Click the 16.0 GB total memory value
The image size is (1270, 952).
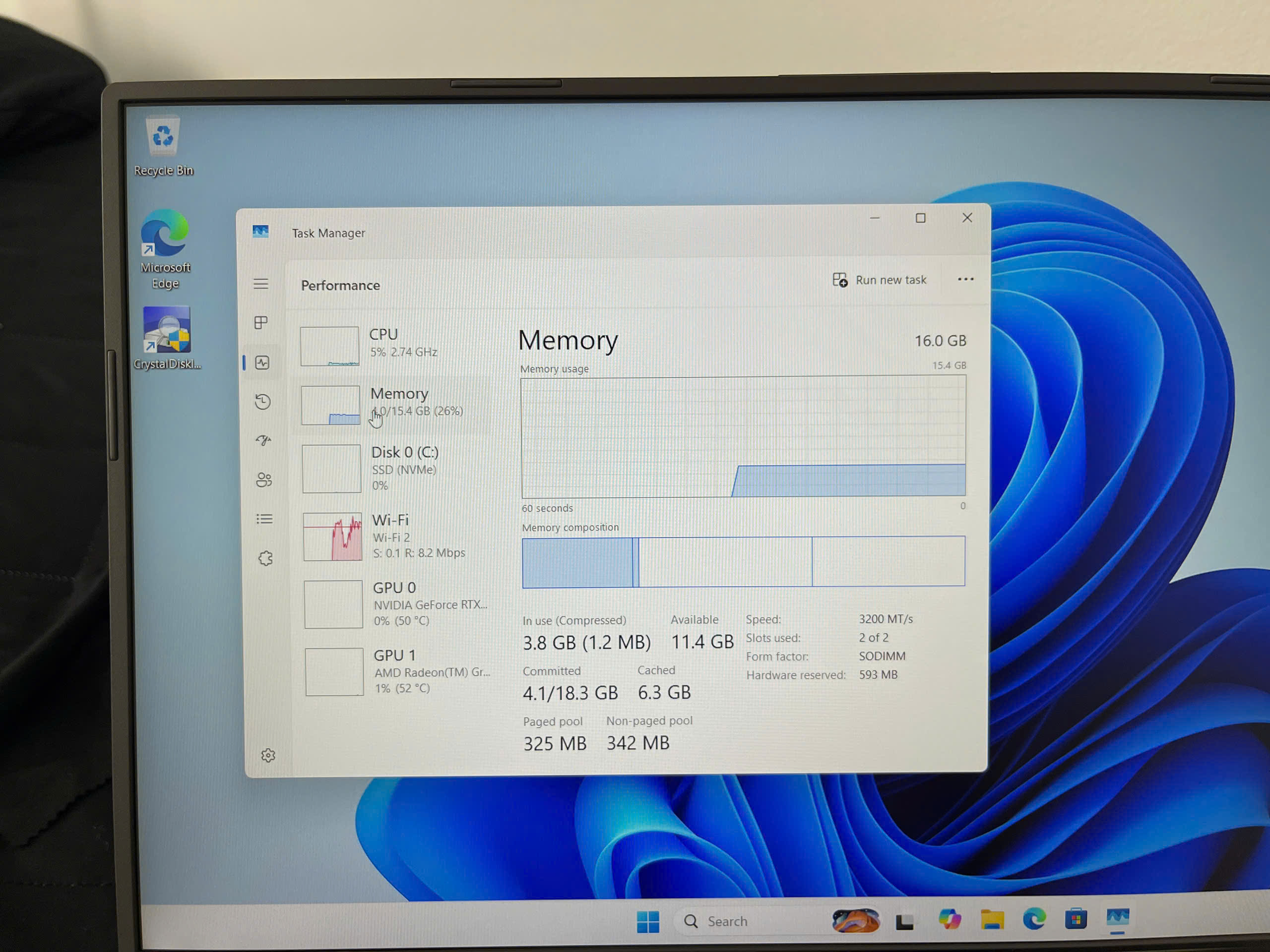941,341
